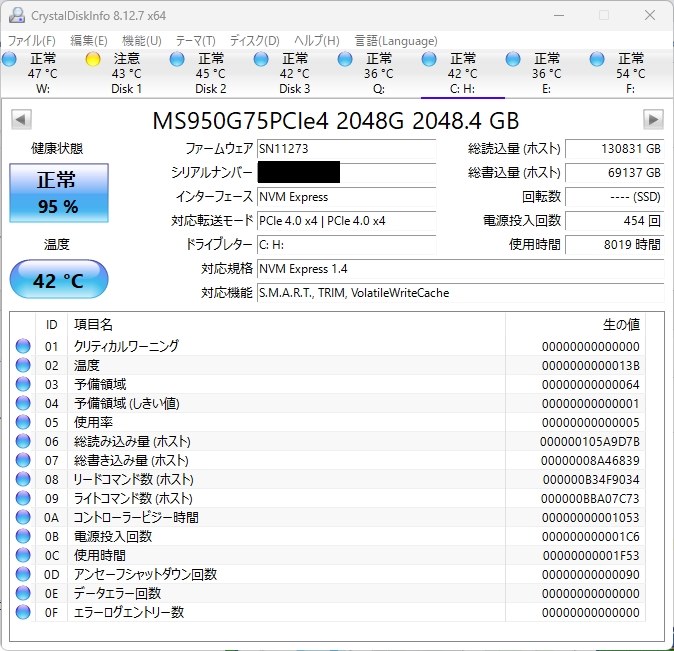Select the C: H: drive tab
Screen dimensions: 674x651
(x=463, y=73)
